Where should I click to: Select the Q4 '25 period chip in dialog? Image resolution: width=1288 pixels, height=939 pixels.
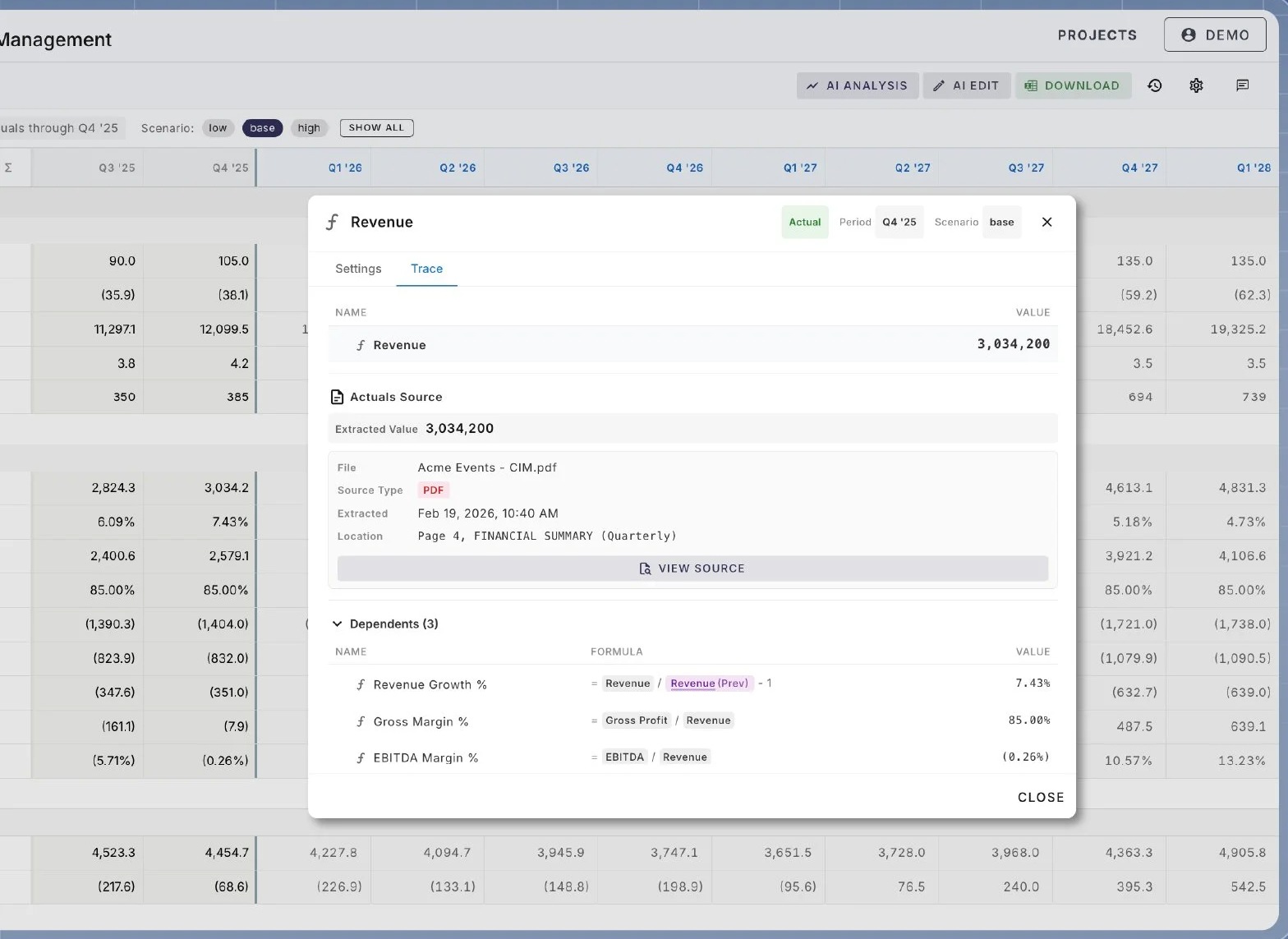tap(899, 222)
